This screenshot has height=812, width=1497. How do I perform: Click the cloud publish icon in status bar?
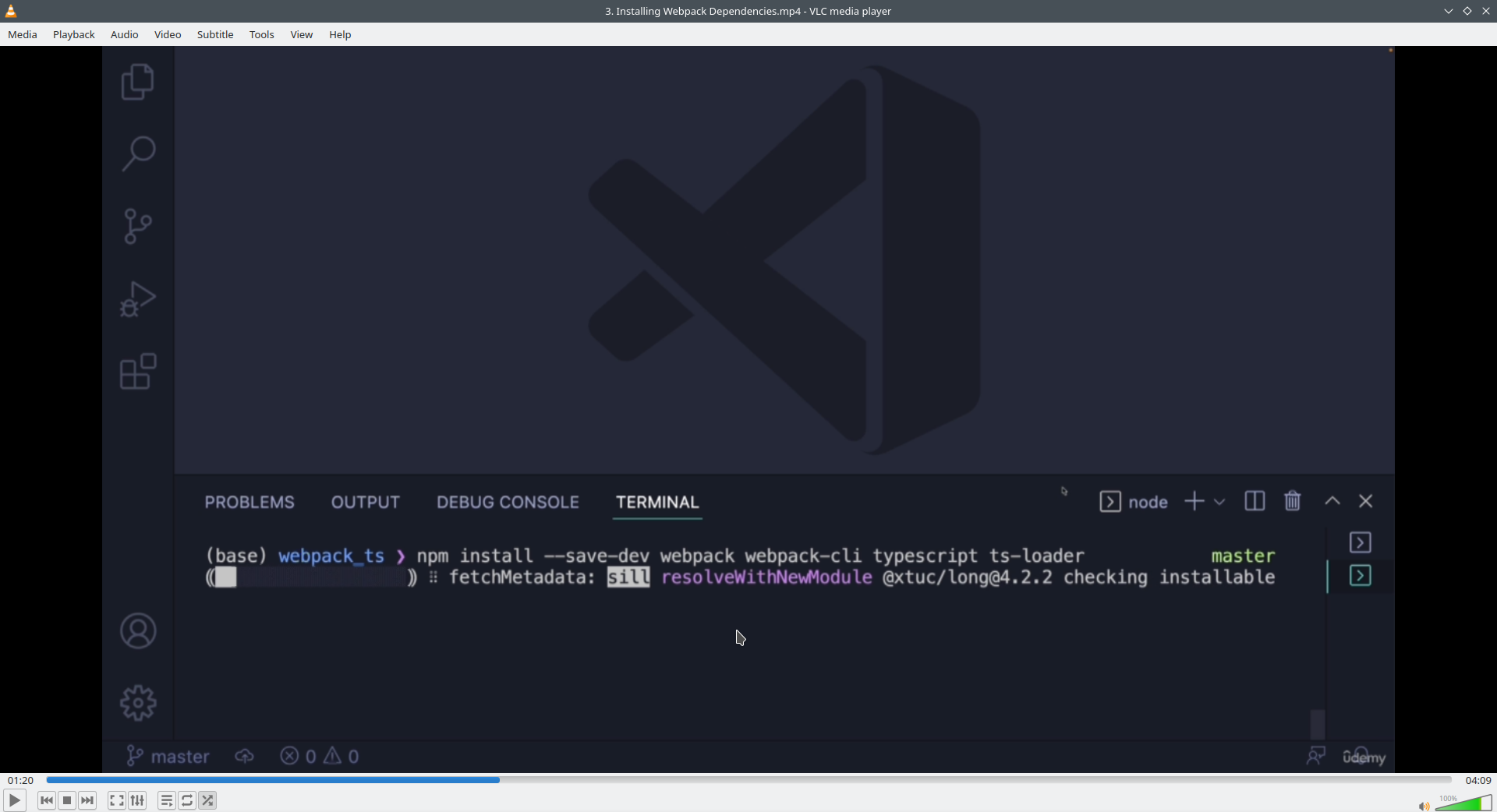click(x=245, y=756)
